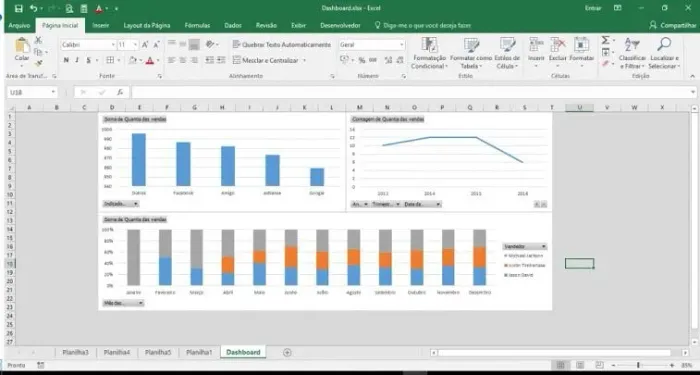The height and width of the screenshot is (375, 700).
Task: Open Formatar como Tabela
Action: [471, 53]
